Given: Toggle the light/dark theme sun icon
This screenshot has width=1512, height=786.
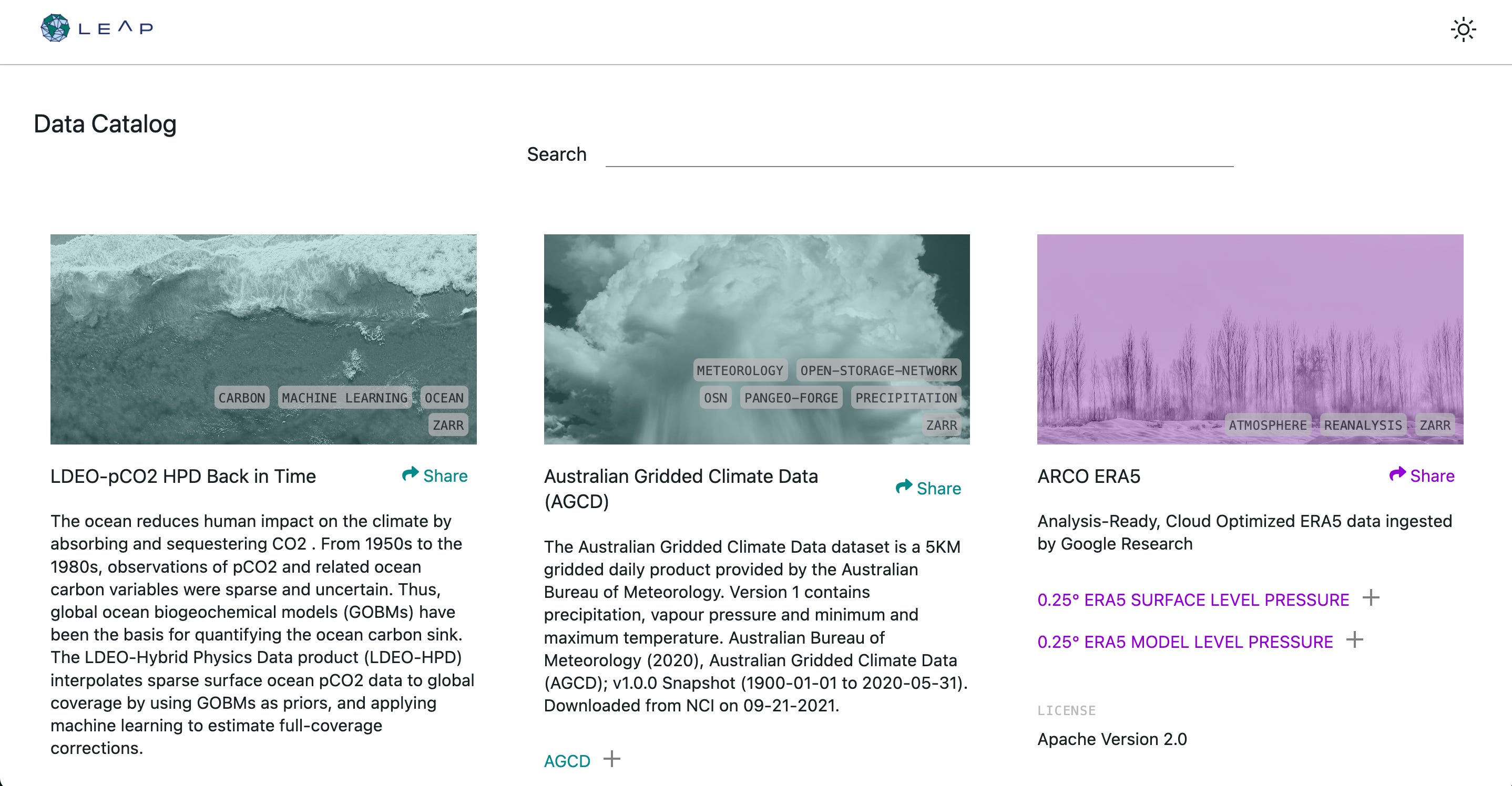Looking at the screenshot, I should coord(1463,29).
